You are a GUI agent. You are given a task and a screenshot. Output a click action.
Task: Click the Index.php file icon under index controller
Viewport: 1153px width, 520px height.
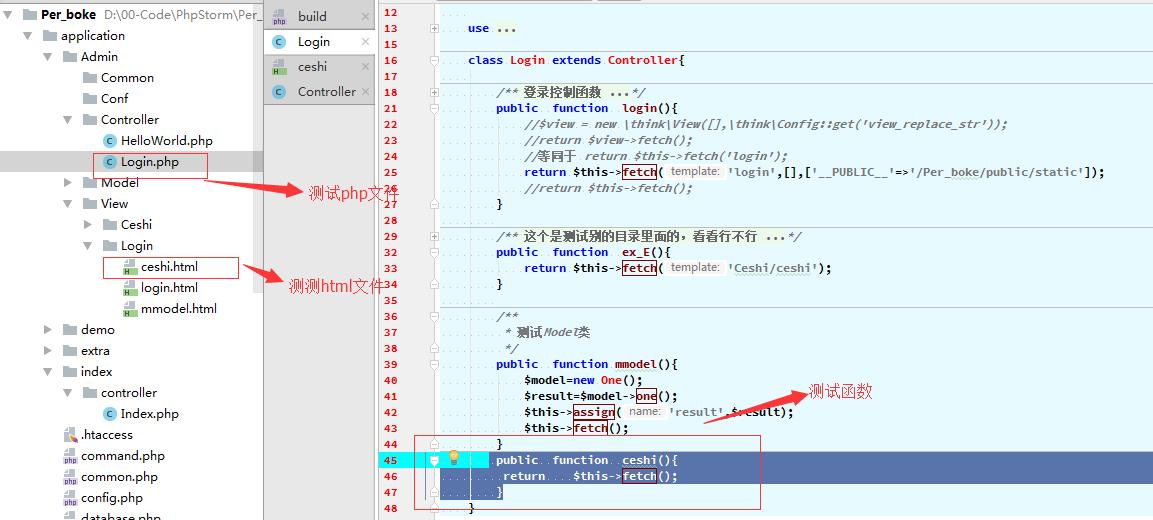coord(110,414)
